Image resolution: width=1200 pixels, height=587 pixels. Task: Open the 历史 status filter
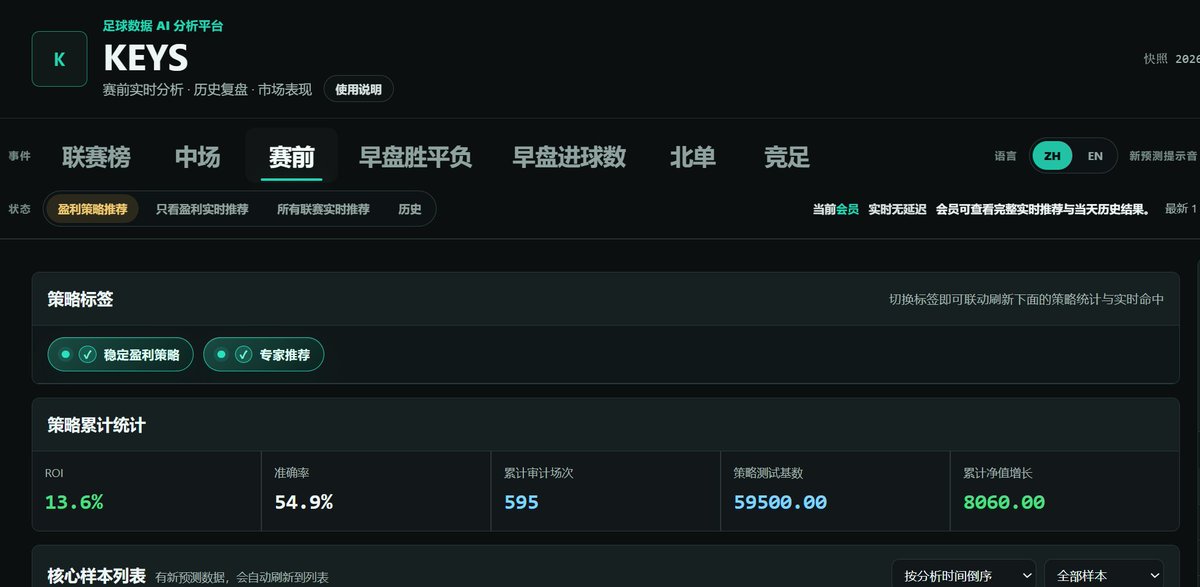[x=410, y=209]
